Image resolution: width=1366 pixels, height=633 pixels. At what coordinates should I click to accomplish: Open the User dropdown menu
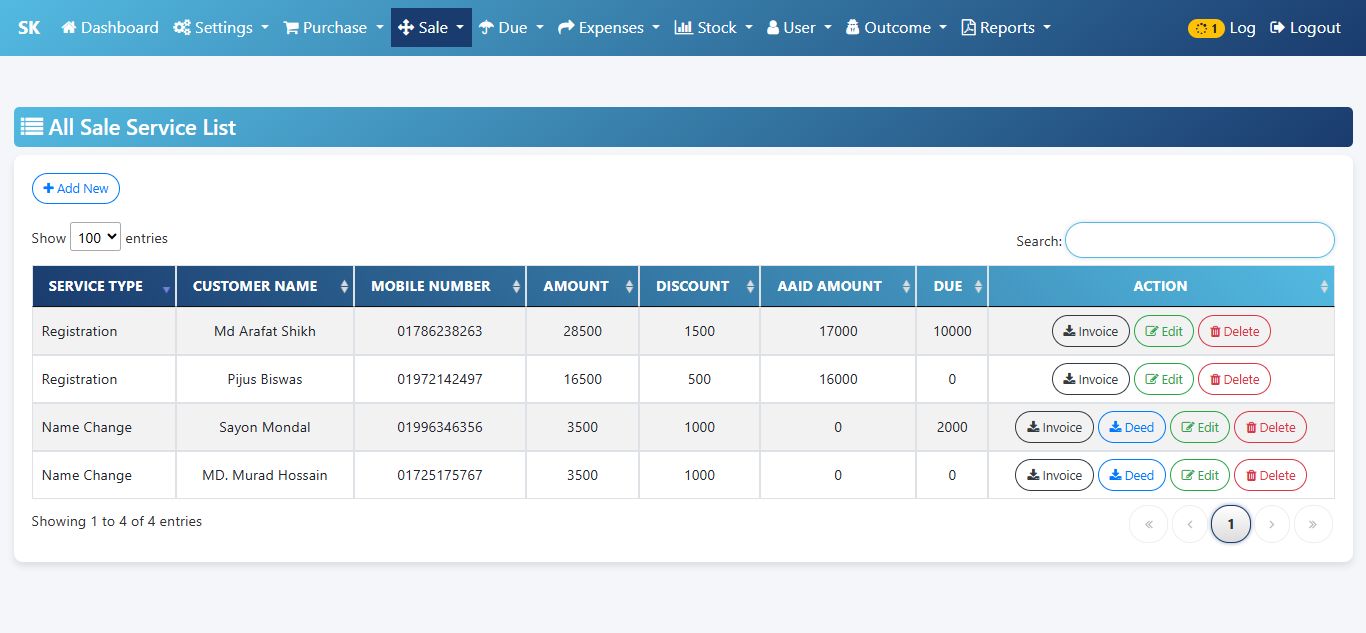coord(799,28)
